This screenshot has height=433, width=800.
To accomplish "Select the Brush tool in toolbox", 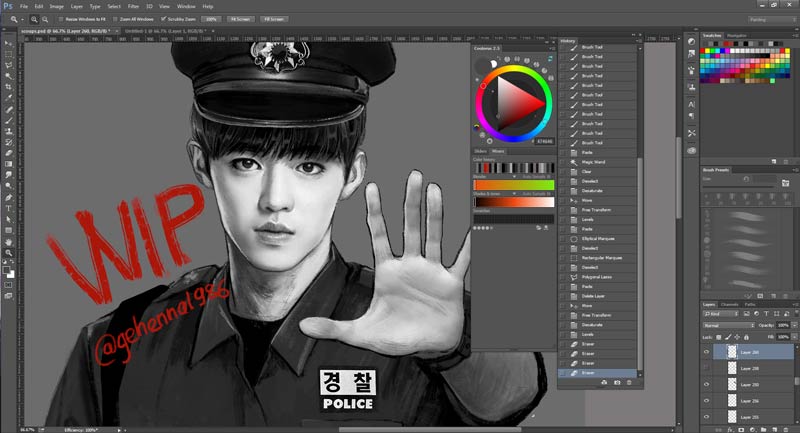I will tap(8, 120).
